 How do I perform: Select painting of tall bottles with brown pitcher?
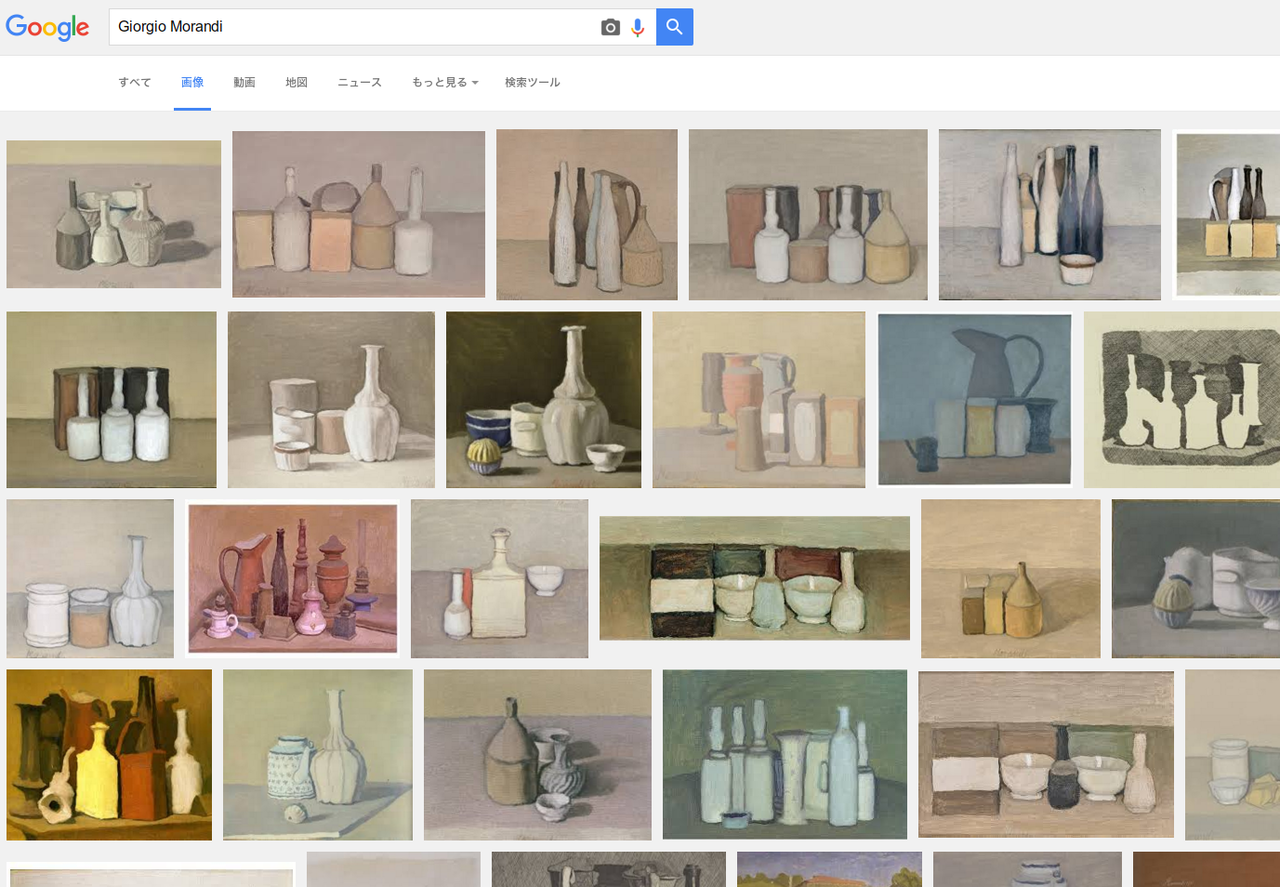coord(587,214)
